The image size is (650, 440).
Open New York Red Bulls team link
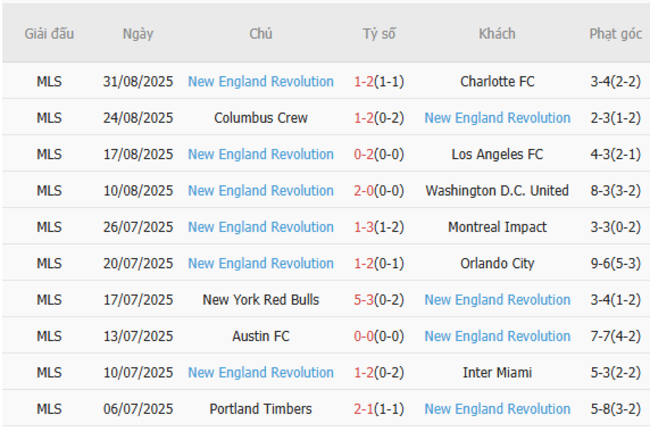(260, 299)
